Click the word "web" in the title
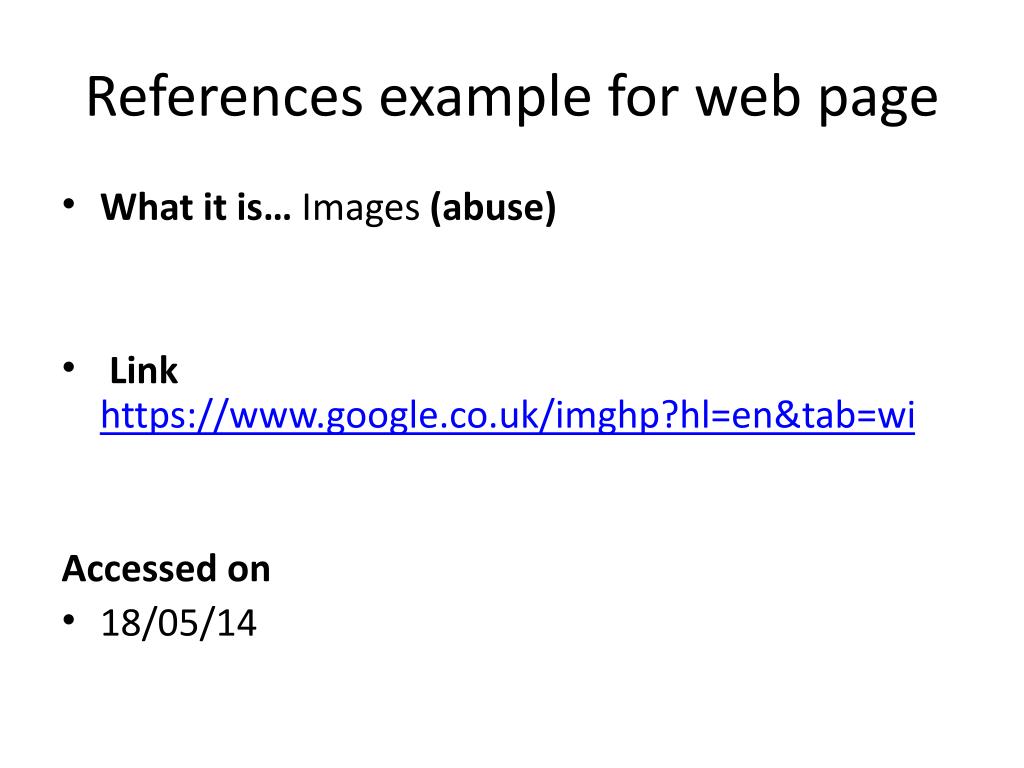 coord(748,96)
